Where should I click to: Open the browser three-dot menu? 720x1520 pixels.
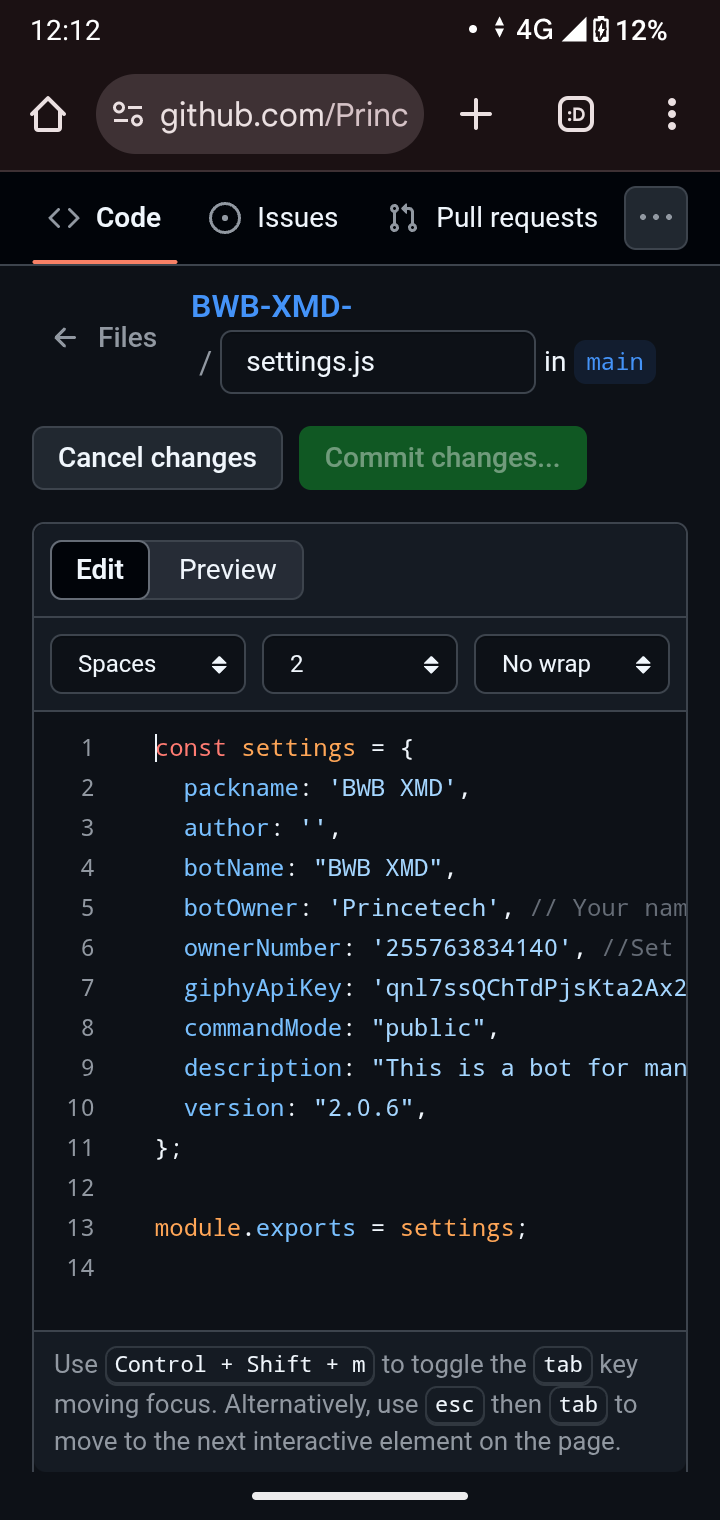pos(672,115)
